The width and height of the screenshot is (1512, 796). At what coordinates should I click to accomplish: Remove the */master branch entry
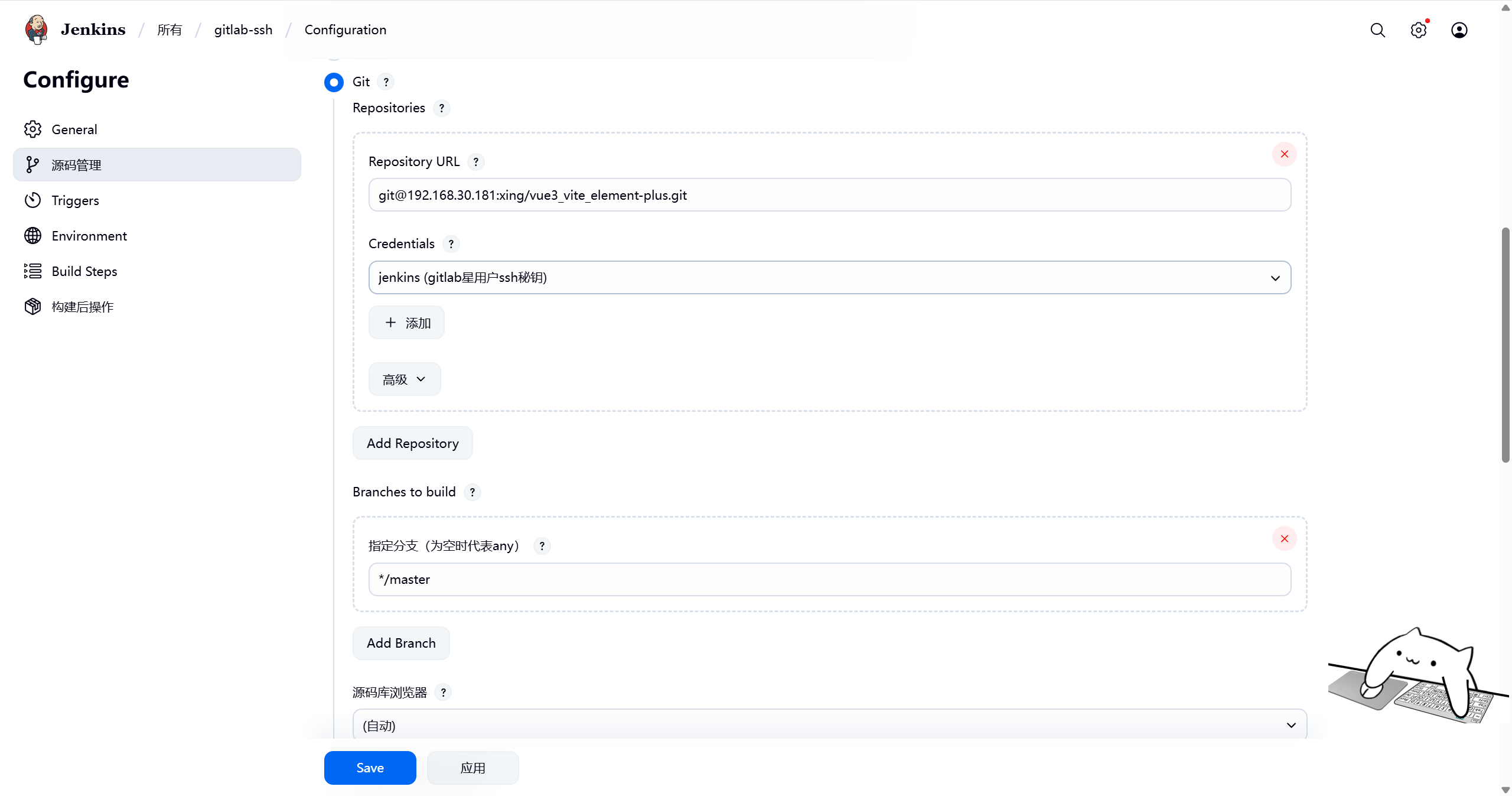[1284, 539]
